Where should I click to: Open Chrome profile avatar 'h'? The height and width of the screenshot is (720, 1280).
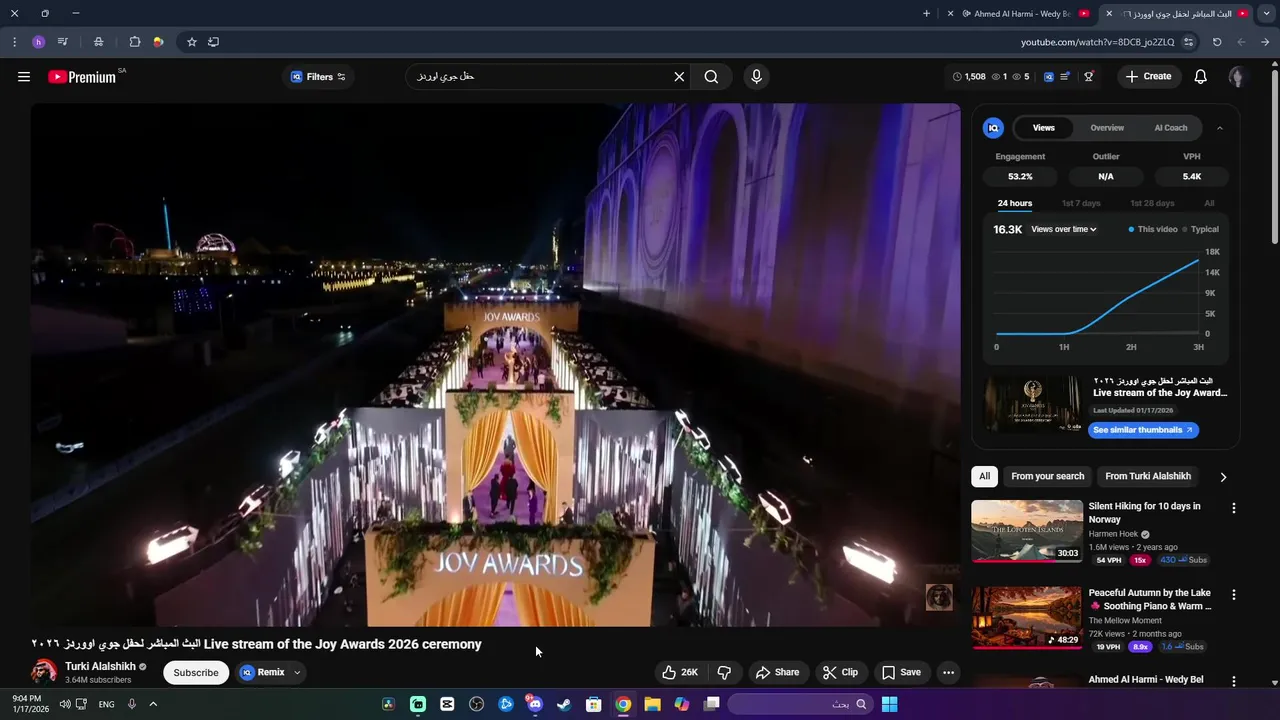coord(39,42)
